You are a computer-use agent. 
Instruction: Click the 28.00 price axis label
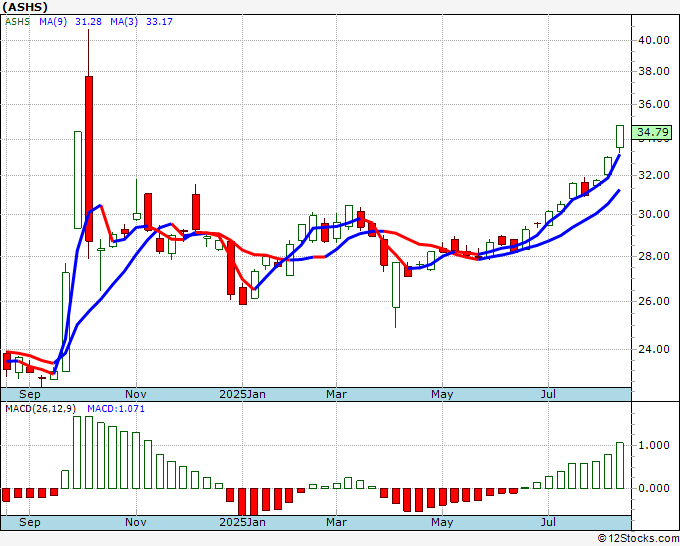pyautogui.click(x=654, y=256)
